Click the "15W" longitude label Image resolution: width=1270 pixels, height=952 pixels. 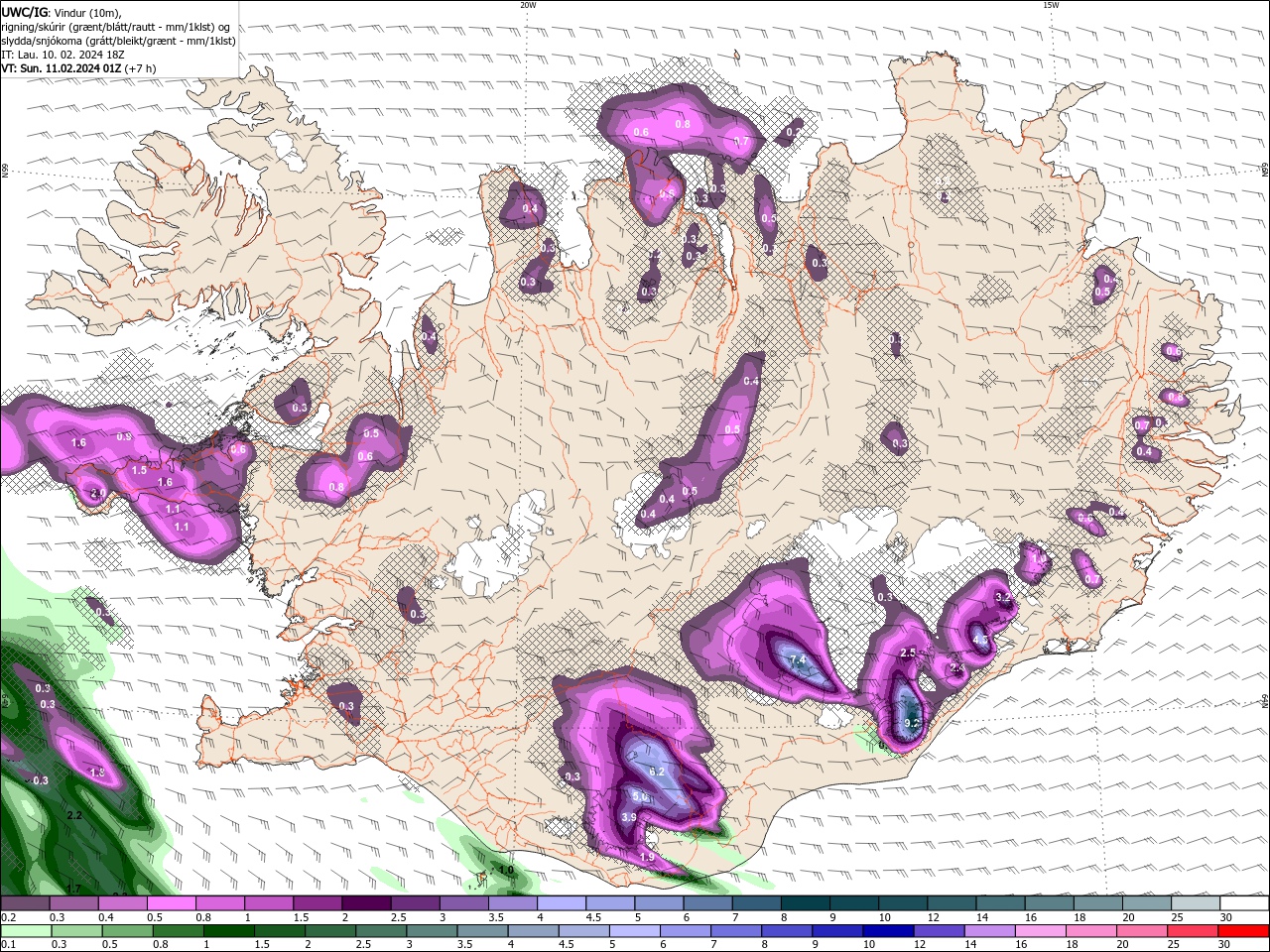[x=1050, y=5]
